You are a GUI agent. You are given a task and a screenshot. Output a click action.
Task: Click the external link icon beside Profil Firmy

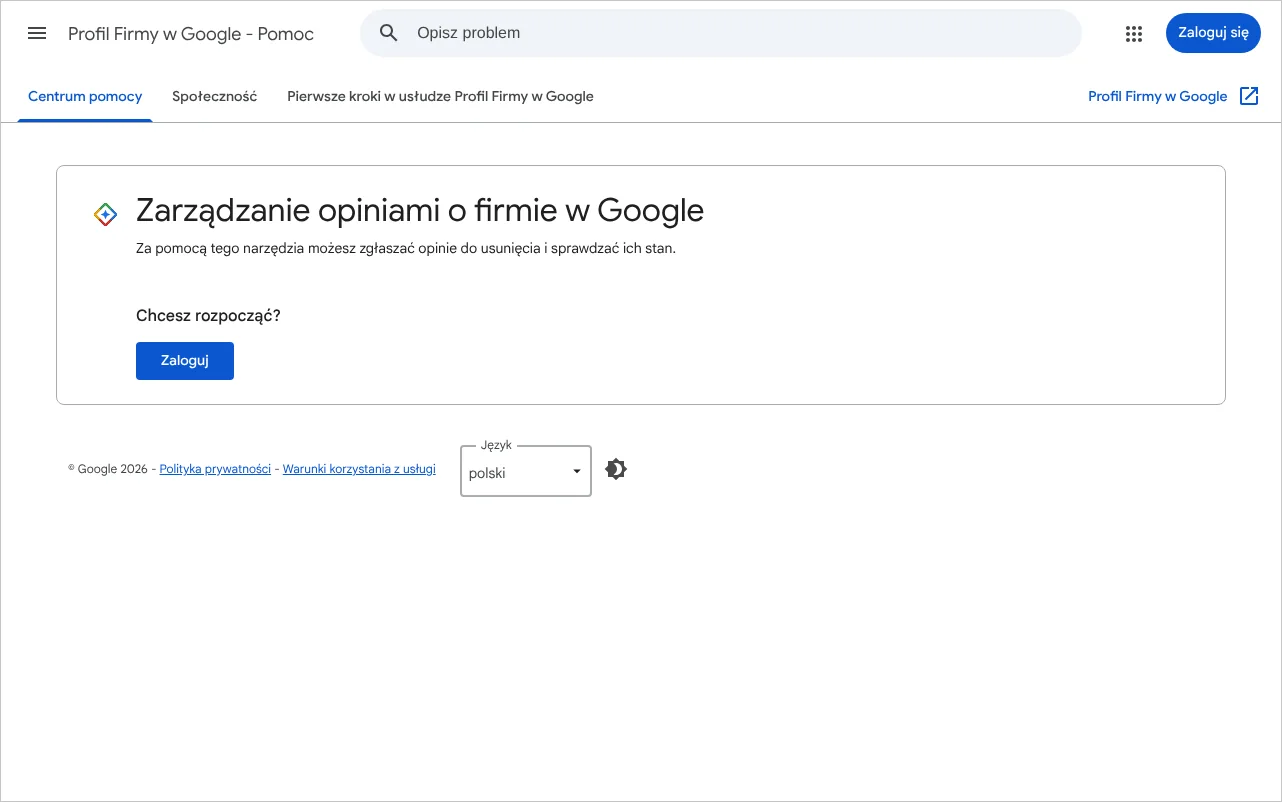click(1249, 96)
